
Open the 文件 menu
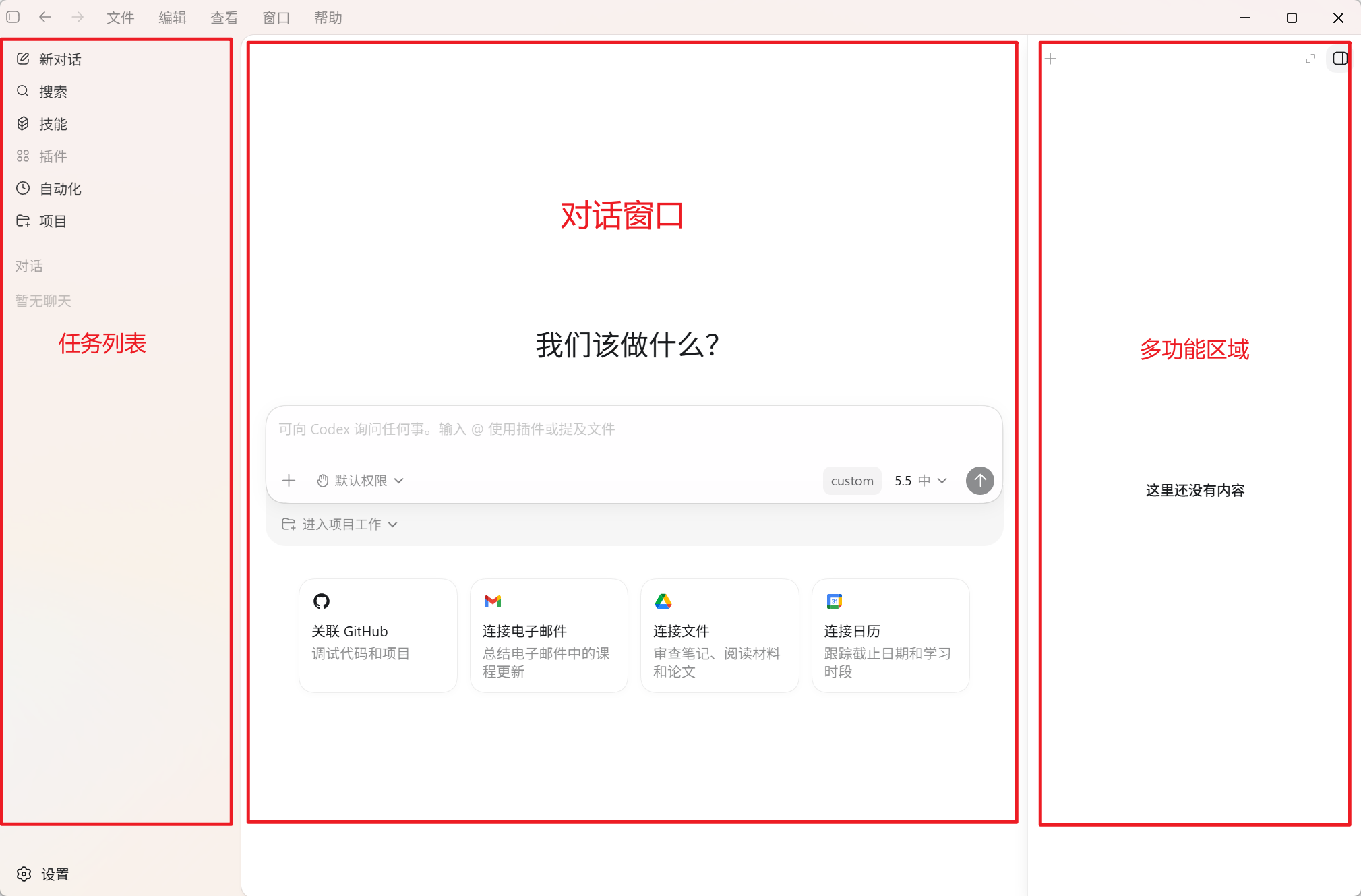[121, 18]
